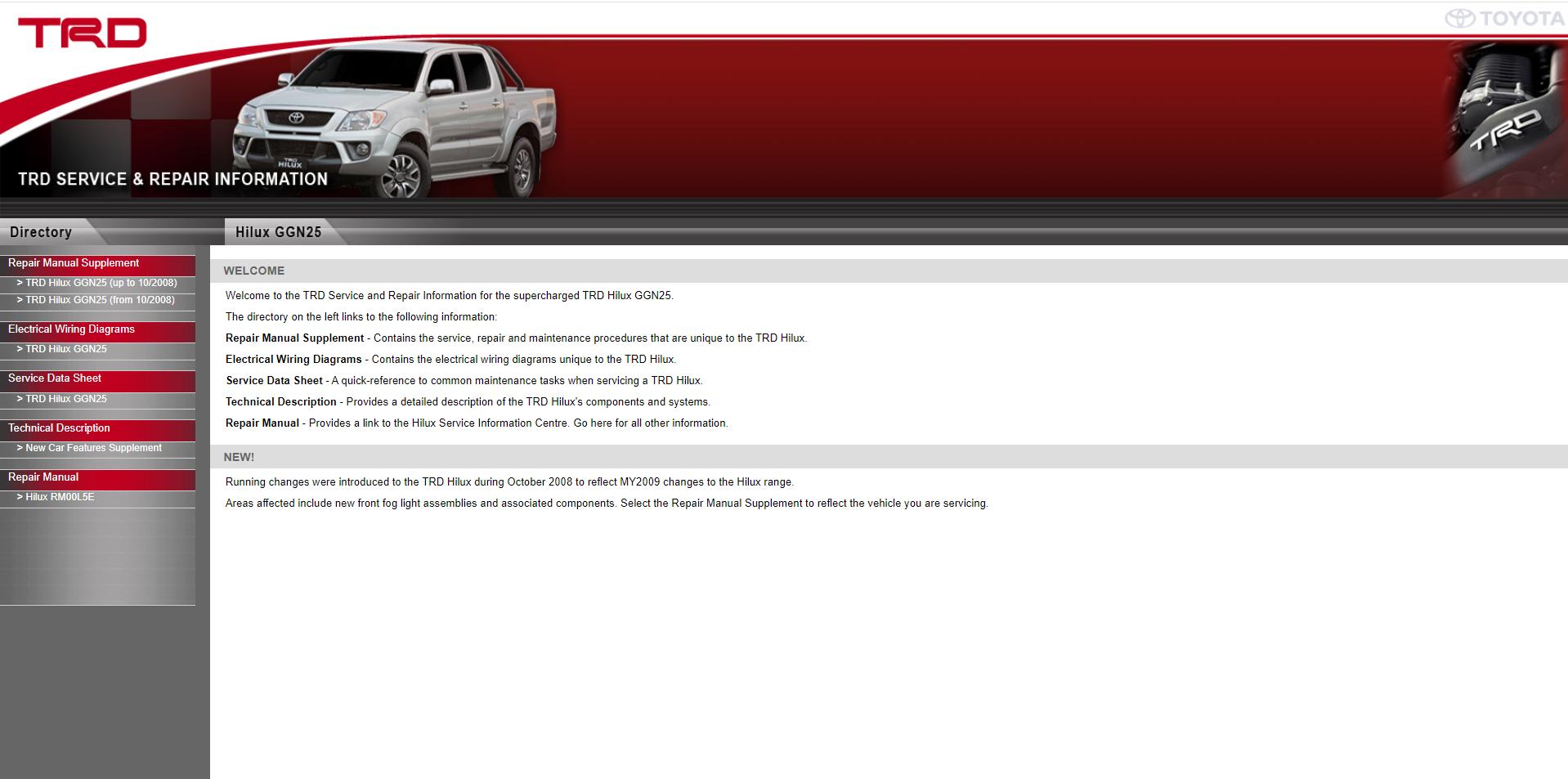Click bold Technical Description in welcome text
This screenshot has width=1568, height=779.
click(281, 402)
